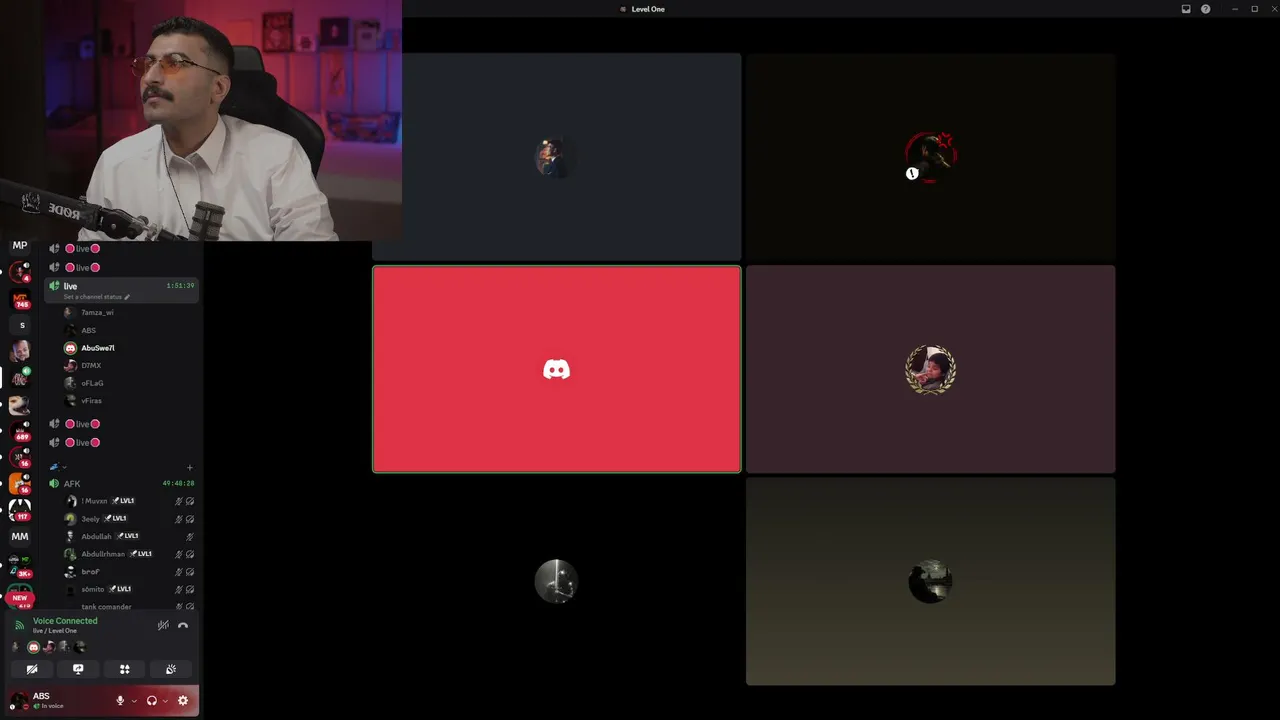The height and width of the screenshot is (720, 1280).
Task: Open the Discord inbox icon
Action: [x=1186, y=9]
